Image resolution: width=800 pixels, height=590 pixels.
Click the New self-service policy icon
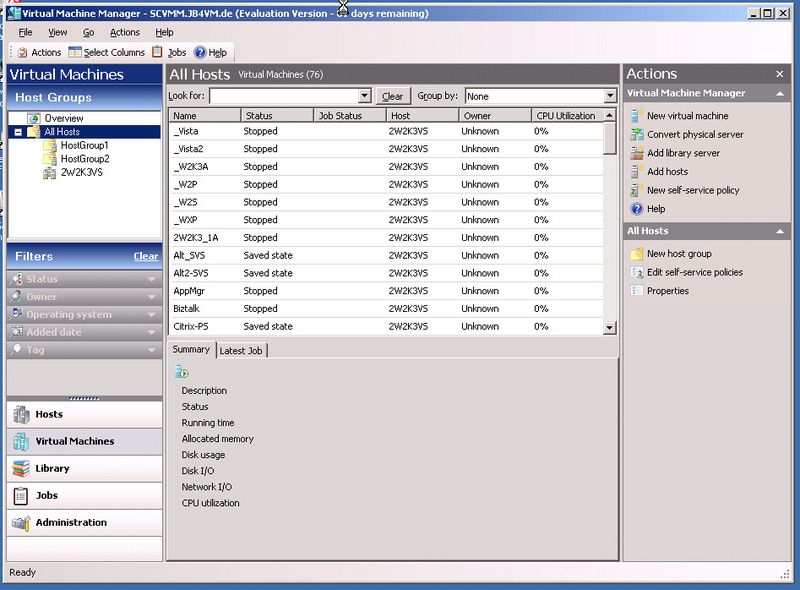tap(636, 190)
